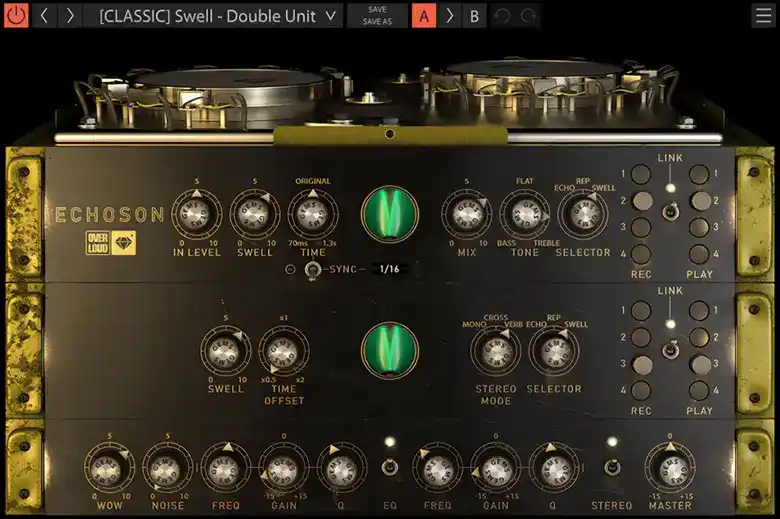Open the 1/16 sync value field
The width and height of the screenshot is (780, 519).
390,269
